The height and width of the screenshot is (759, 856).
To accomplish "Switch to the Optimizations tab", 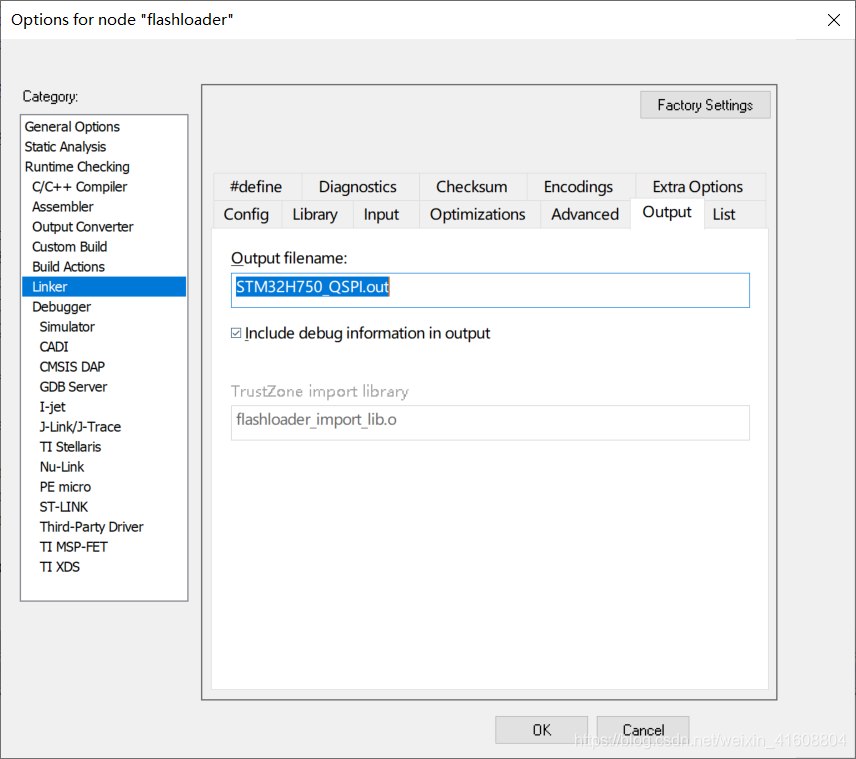I will pyautogui.click(x=478, y=214).
